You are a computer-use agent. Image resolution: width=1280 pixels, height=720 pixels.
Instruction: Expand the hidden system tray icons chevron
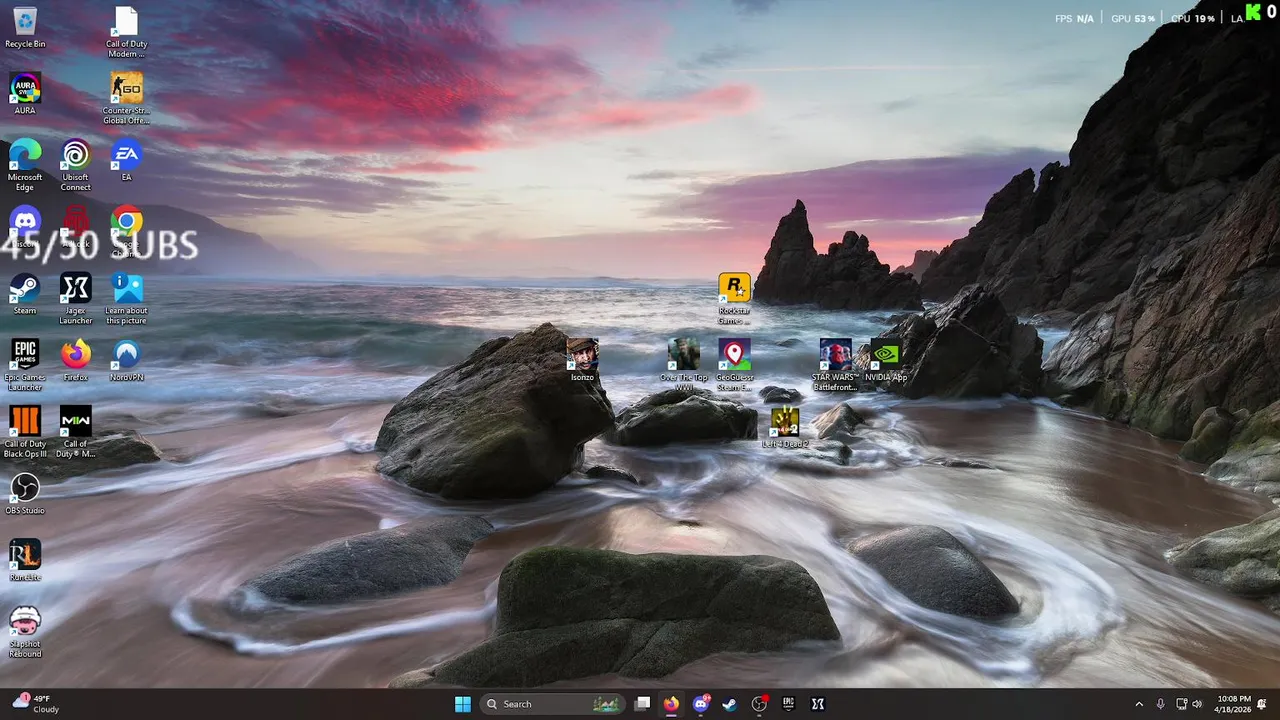[x=1138, y=704]
